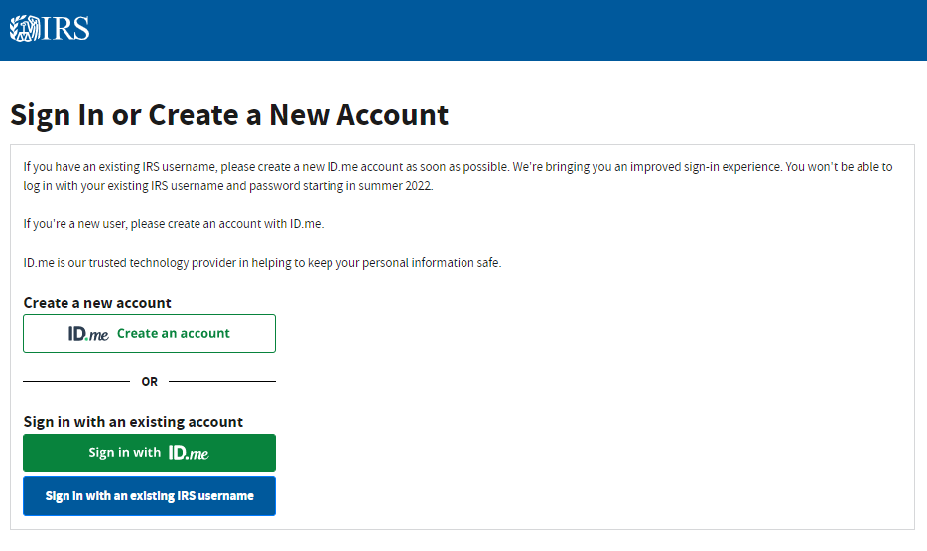This screenshot has height=551, width=927.
Task: Click the divider line right of OR
Action: 222,381
